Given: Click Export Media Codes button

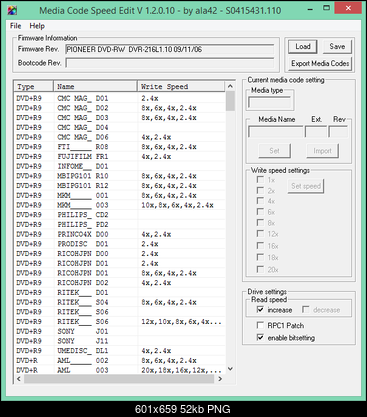Looking at the screenshot, I should pyautogui.click(x=320, y=63).
